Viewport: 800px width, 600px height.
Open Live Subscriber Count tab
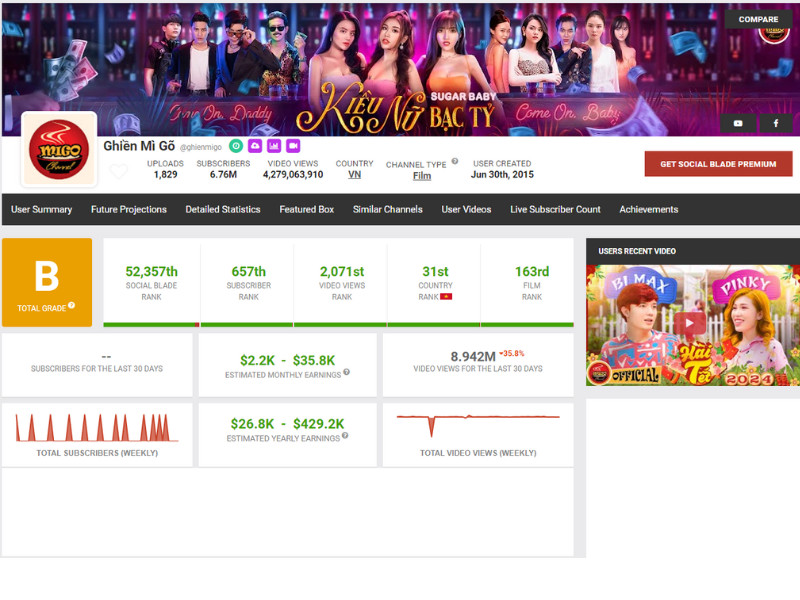coord(555,209)
